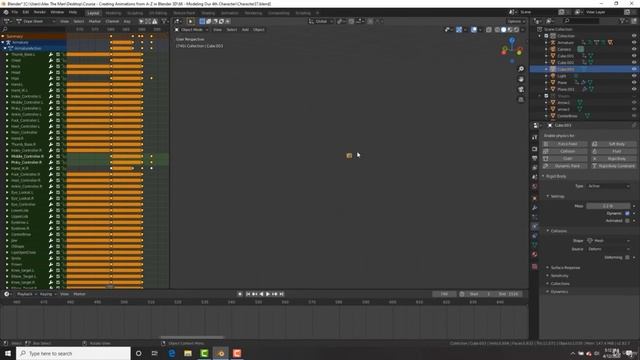640x360 pixels.
Task: Open the Render properties tab icon
Action: 535,149
